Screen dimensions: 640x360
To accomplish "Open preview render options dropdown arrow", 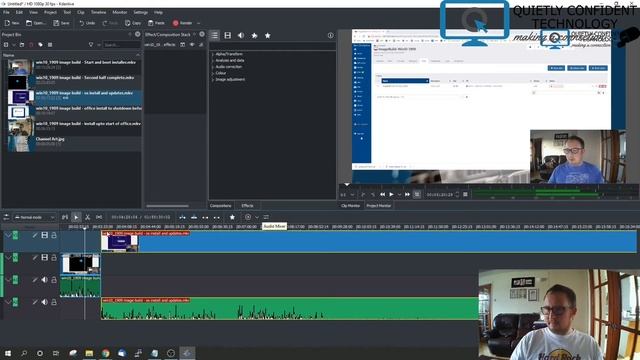I will click(257, 217).
